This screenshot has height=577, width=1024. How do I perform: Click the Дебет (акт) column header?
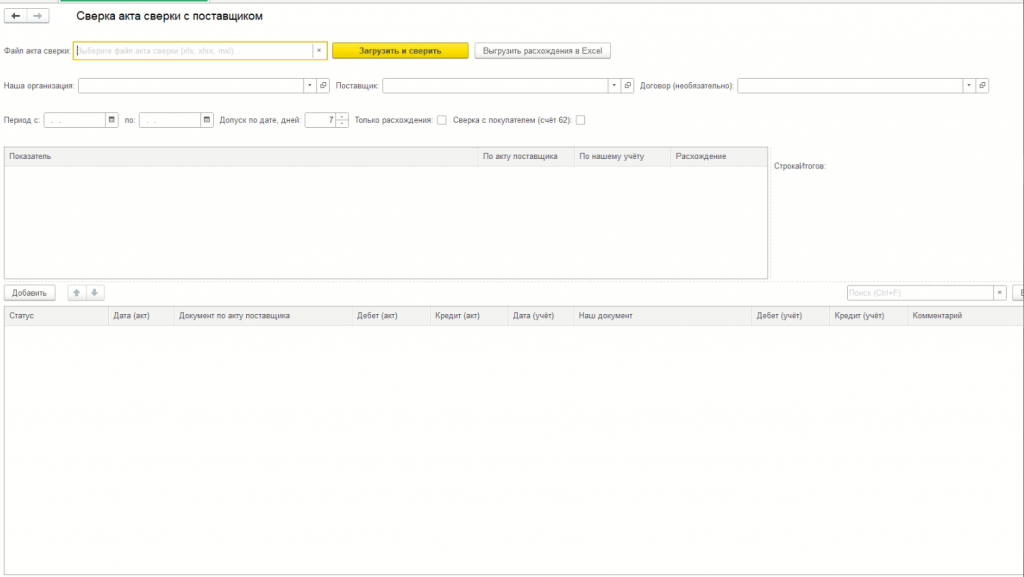(391, 316)
